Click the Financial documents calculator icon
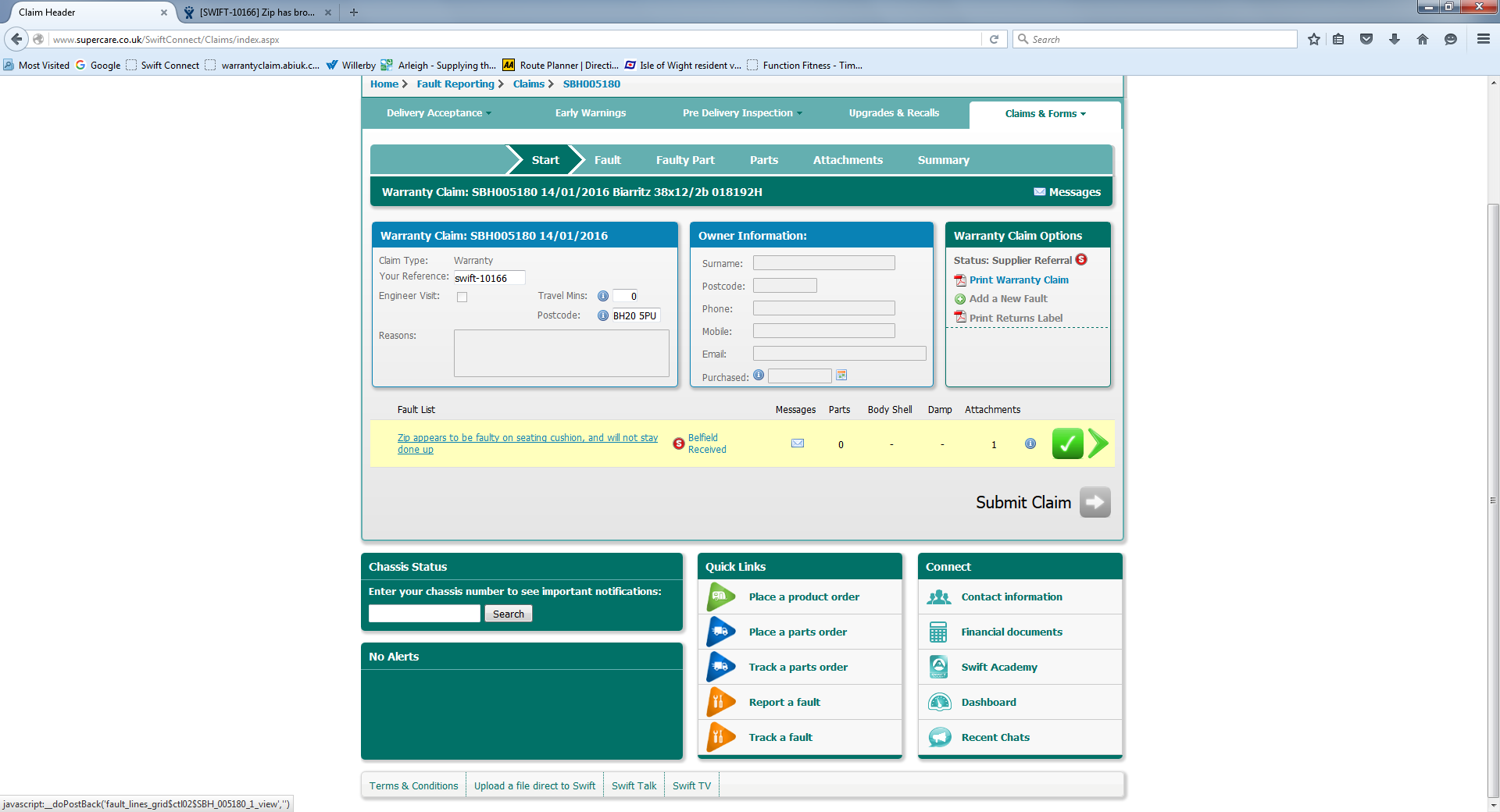 pos(938,632)
